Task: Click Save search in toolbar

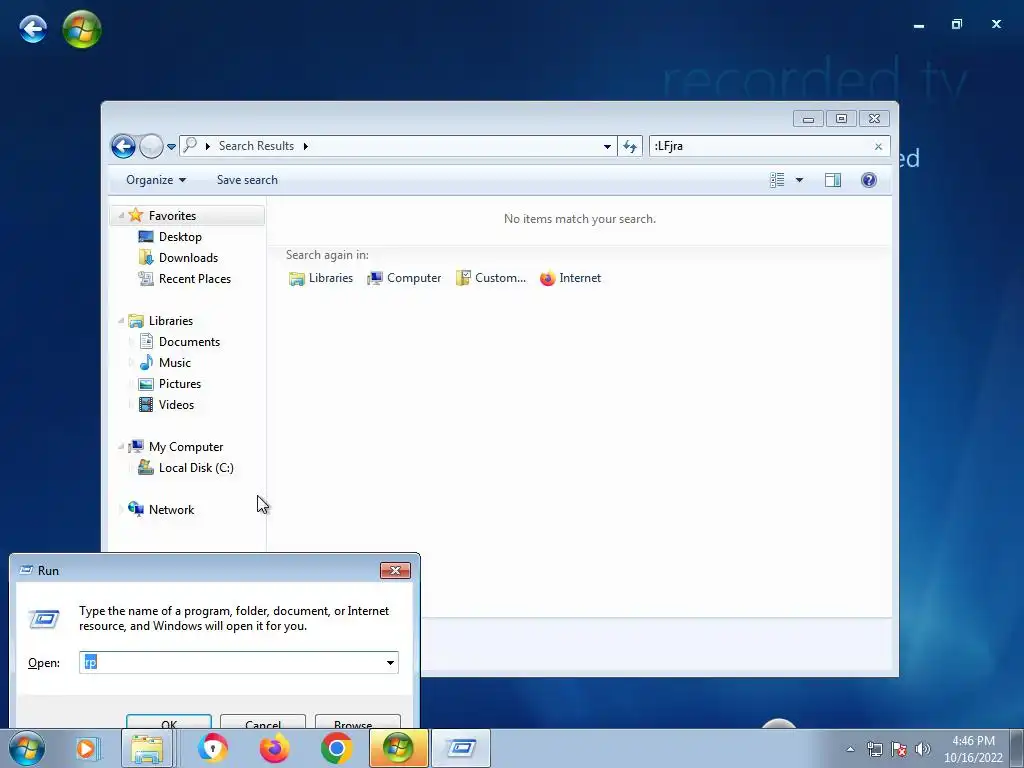Action: click(247, 180)
